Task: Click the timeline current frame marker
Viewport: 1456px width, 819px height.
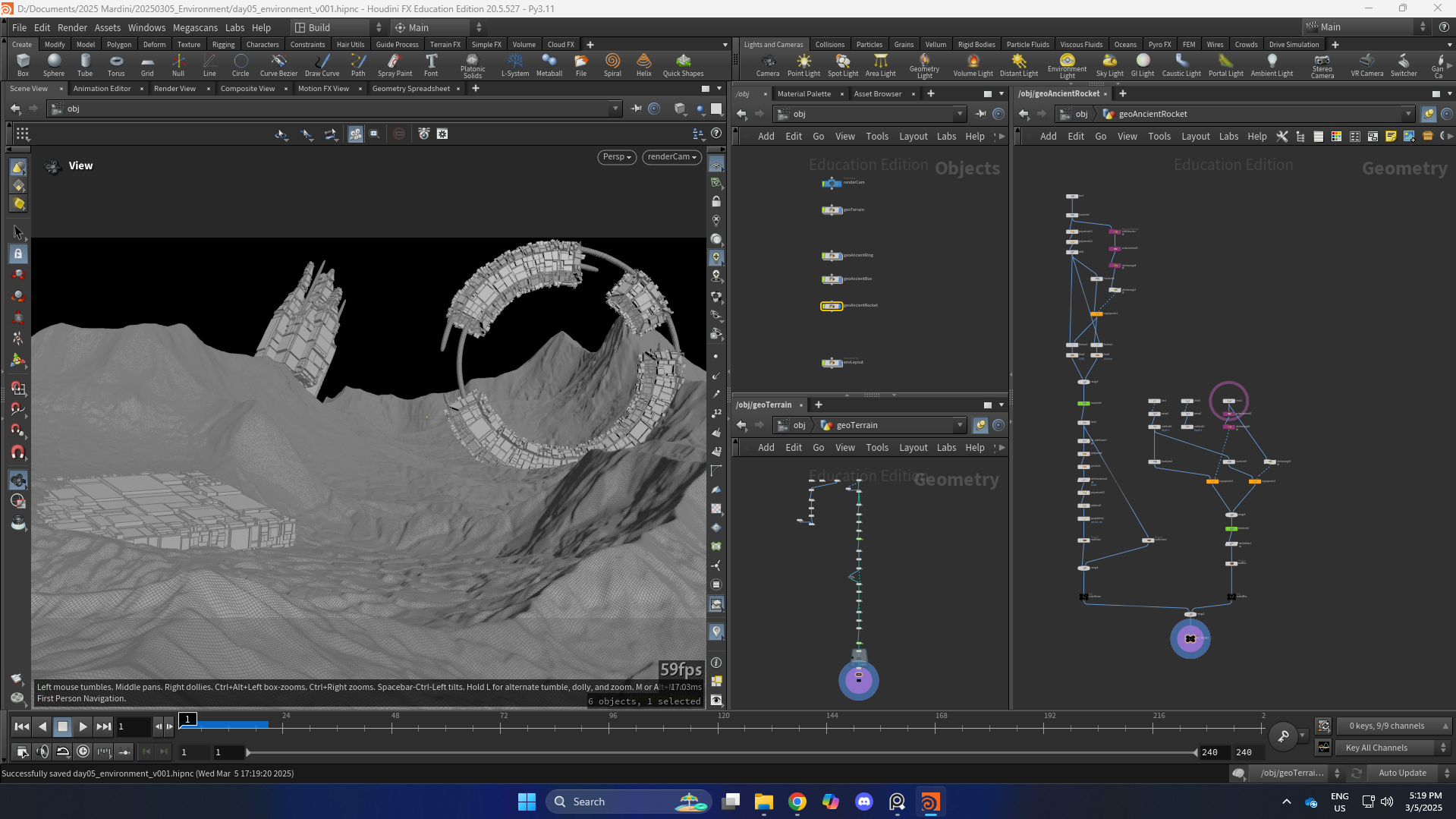Action: (x=187, y=719)
